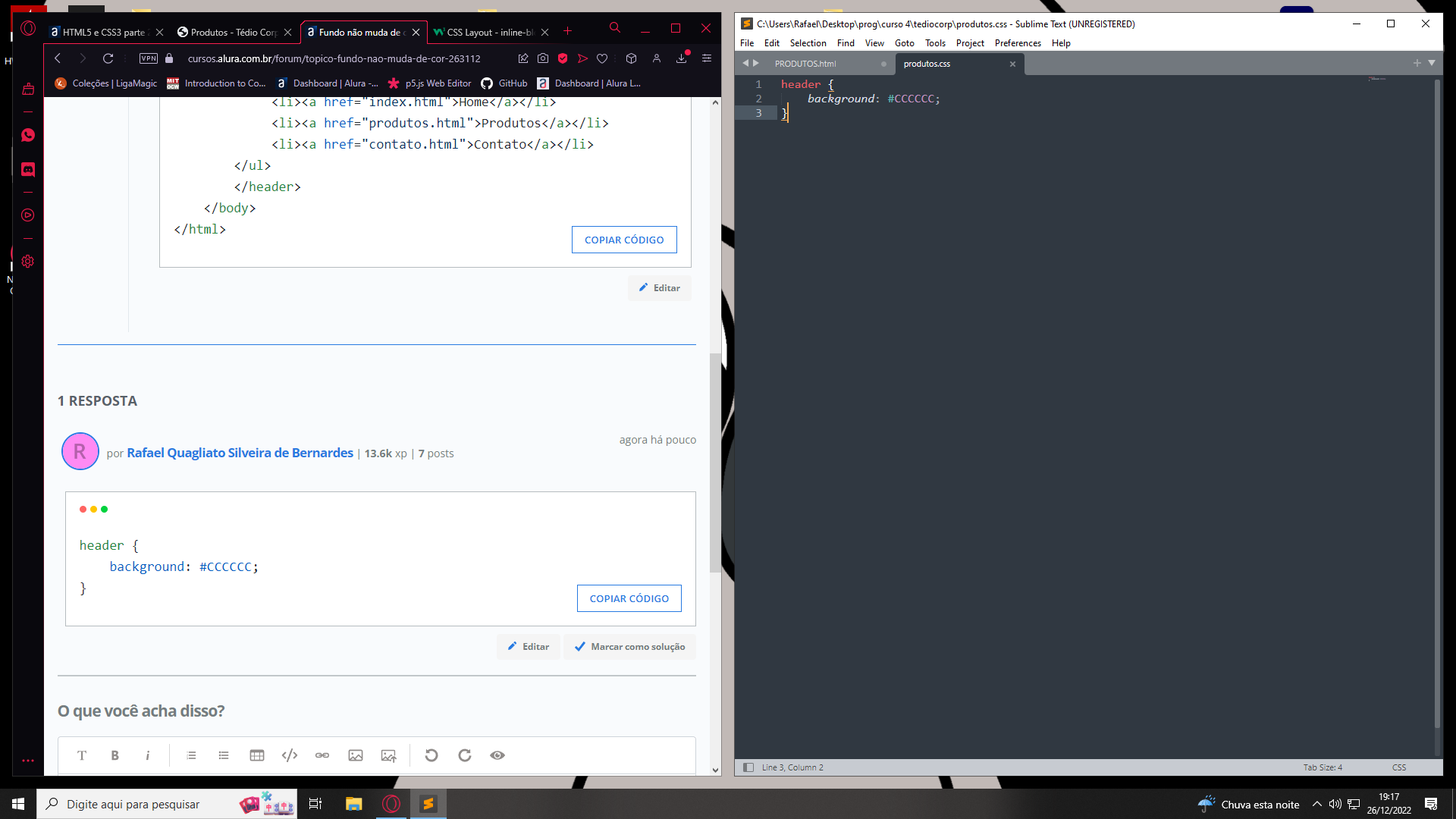Image resolution: width=1456 pixels, height=819 pixels.
Task: Click Copiar Código button in the answer
Action: [629, 597]
